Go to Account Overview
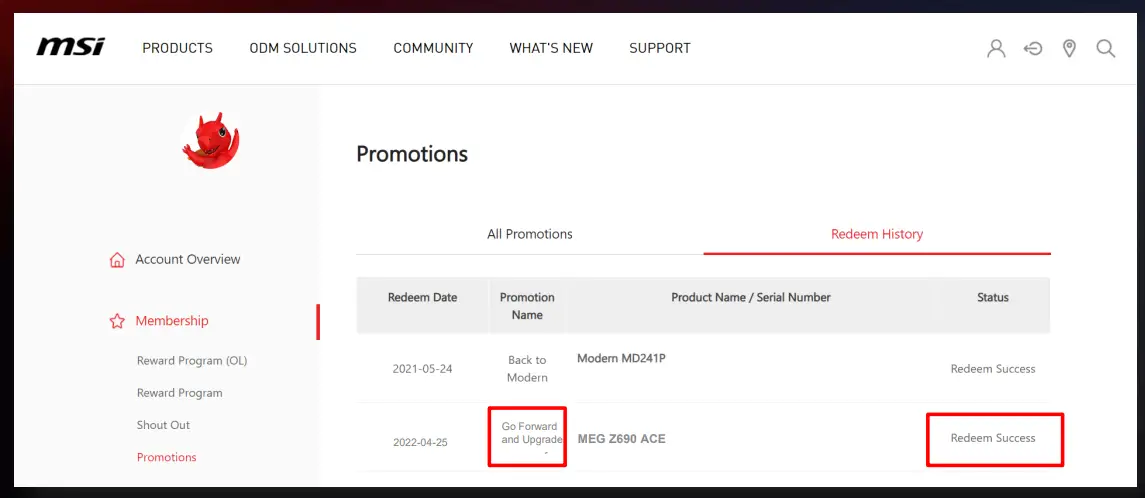Image resolution: width=1145 pixels, height=498 pixels. (188, 260)
